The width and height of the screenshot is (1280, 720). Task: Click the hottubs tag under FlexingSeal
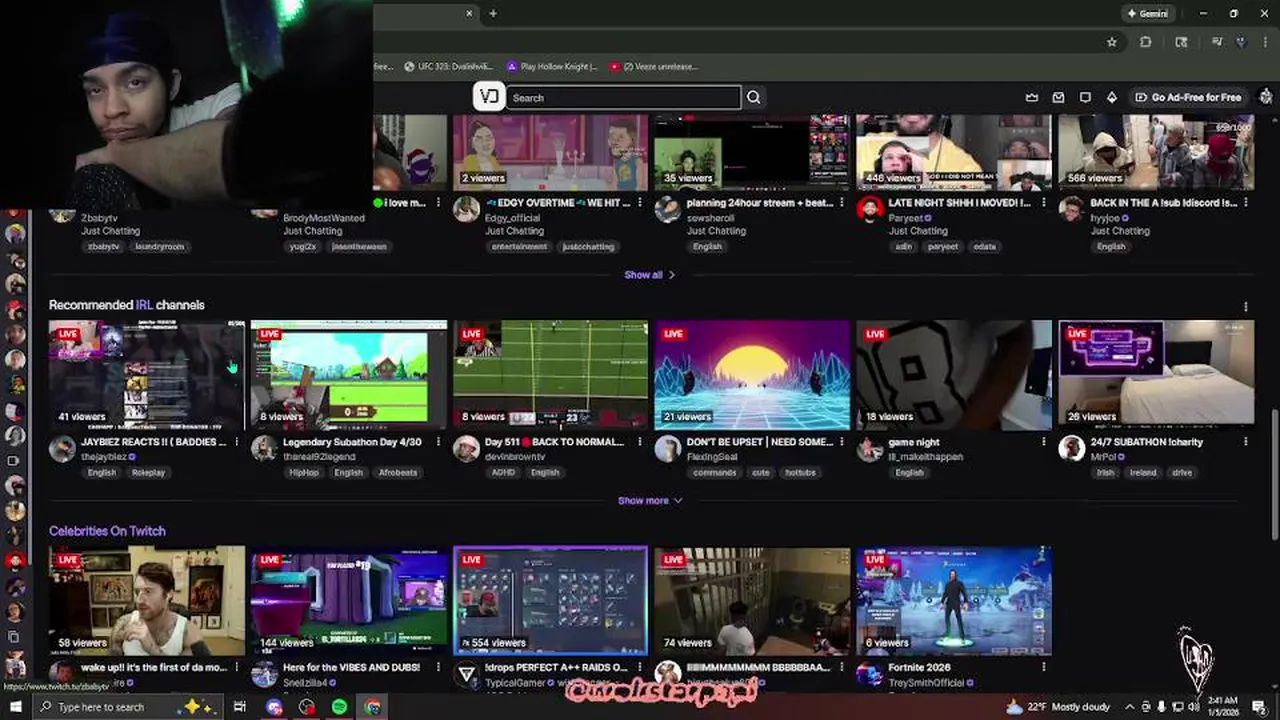point(800,473)
